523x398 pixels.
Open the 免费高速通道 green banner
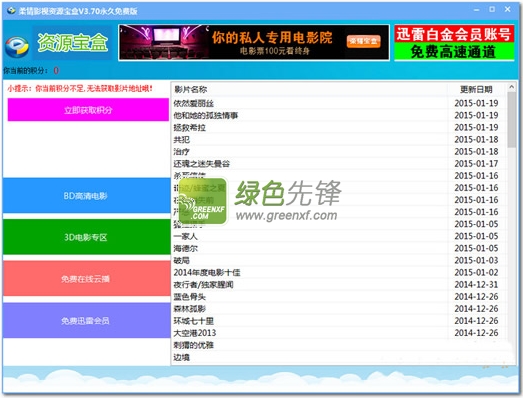tap(454, 51)
